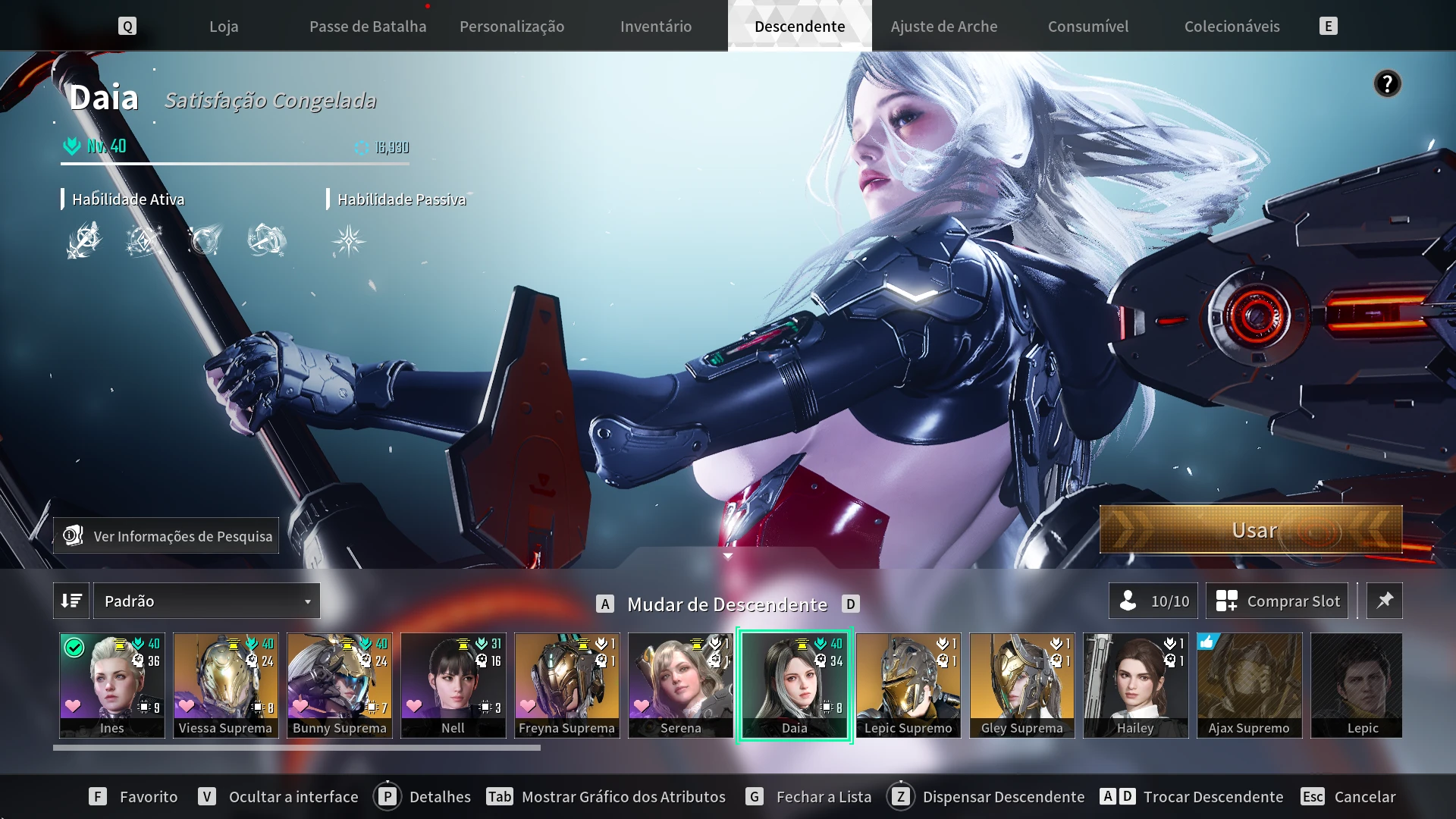Screen dimensions: 1456x819
Task: Click the Favorito hint button
Action: [x=133, y=796]
